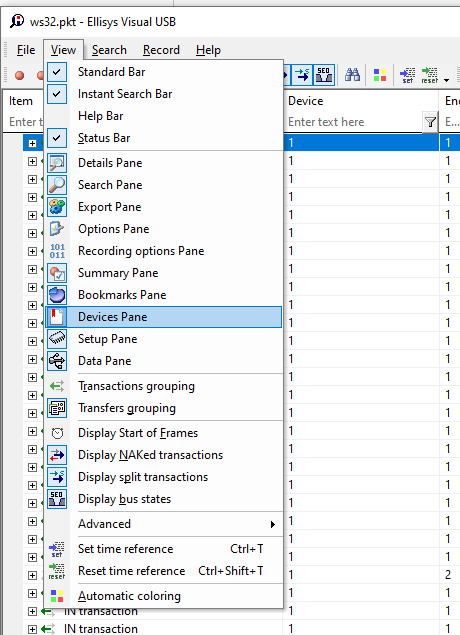Click the split transactions menu icon
The width and height of the screenshot is (460, 635).
coord(57,477)
